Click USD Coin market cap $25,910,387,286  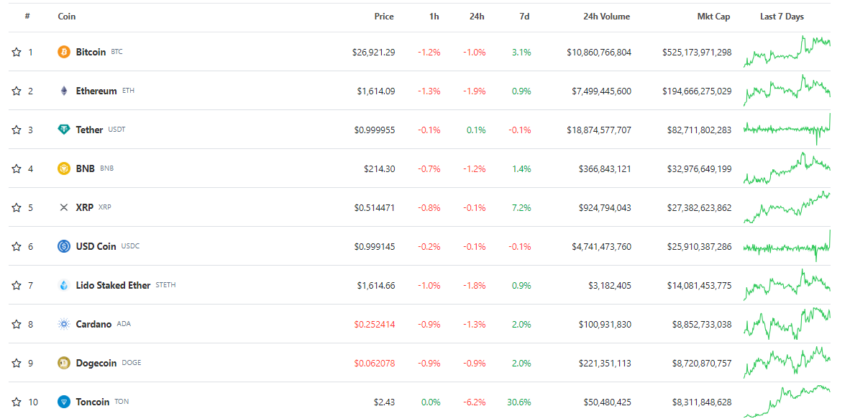coord(699,247)
